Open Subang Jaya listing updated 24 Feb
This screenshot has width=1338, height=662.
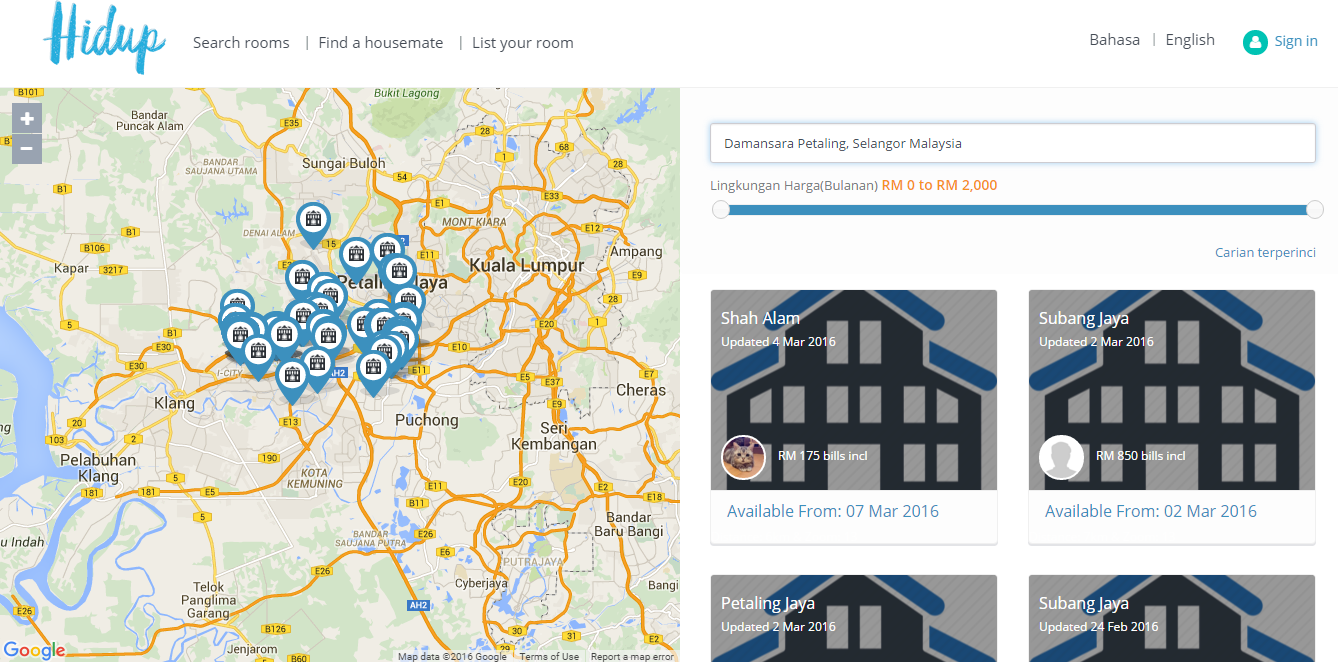[x=1172, y=618]
